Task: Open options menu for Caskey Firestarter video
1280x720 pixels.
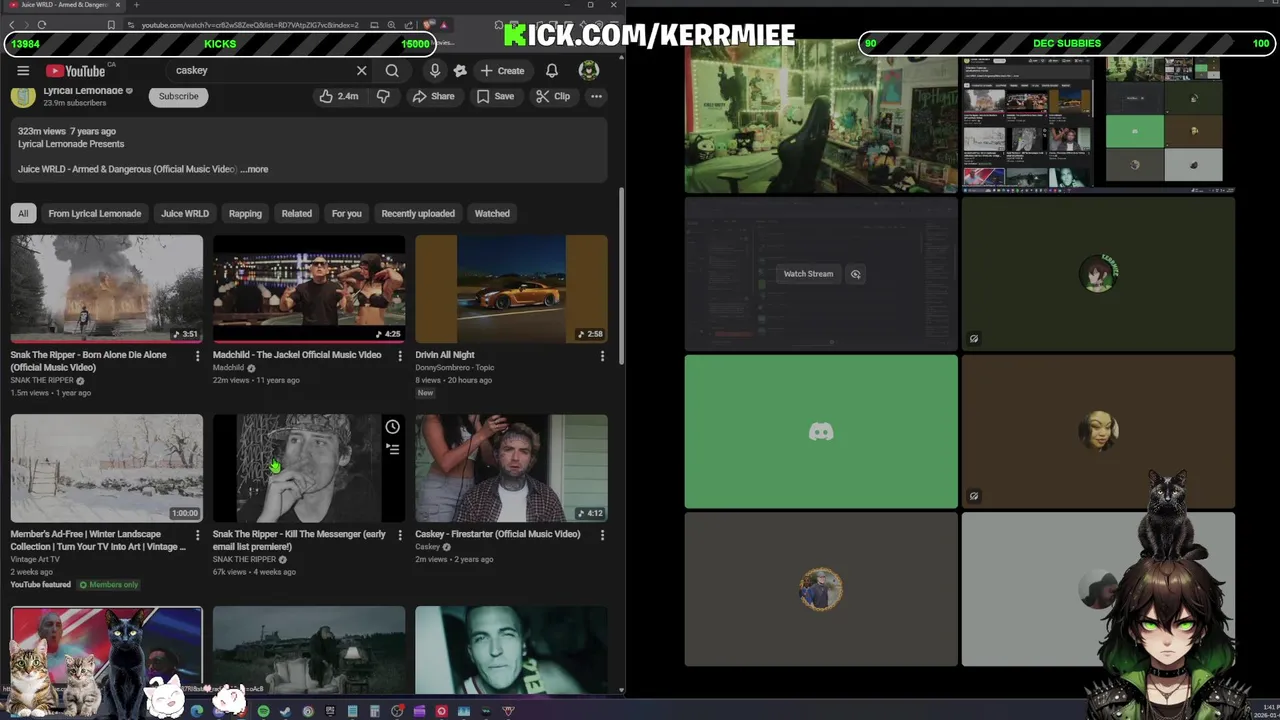Action: [602, 535]
